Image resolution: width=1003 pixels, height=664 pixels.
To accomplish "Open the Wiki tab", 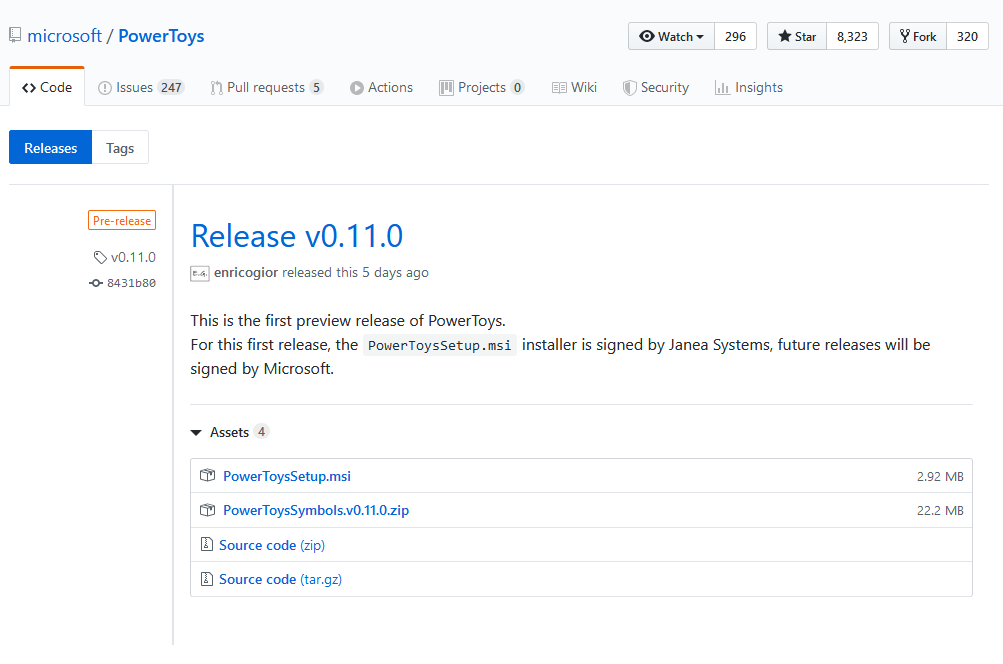I will tap(574, 88).
